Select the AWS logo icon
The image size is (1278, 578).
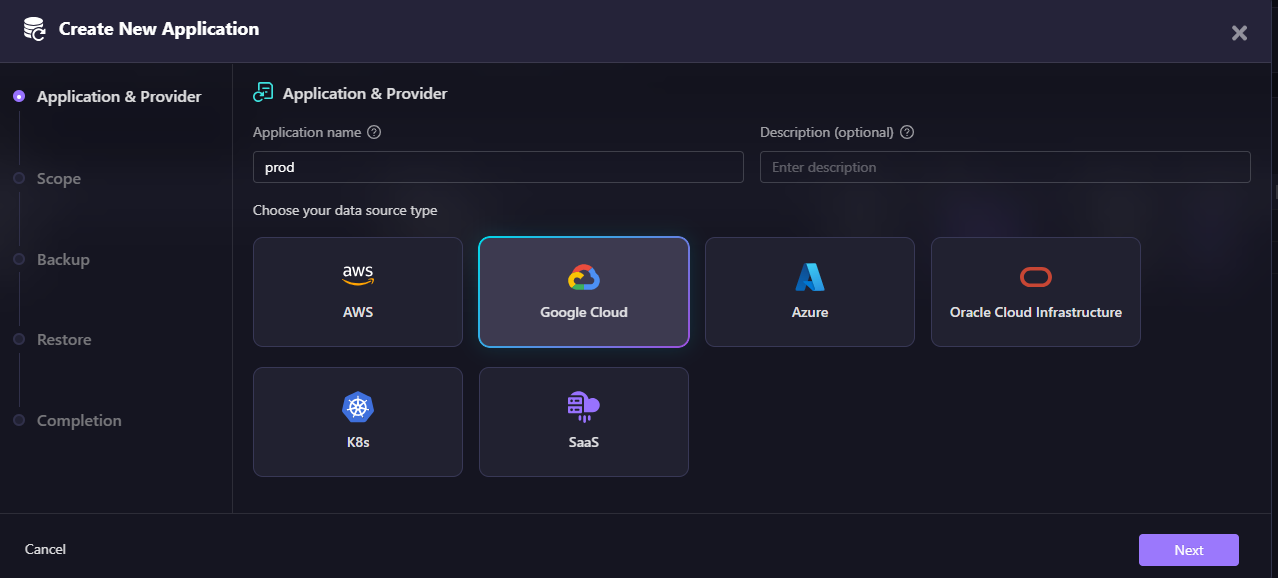[358, 275]
